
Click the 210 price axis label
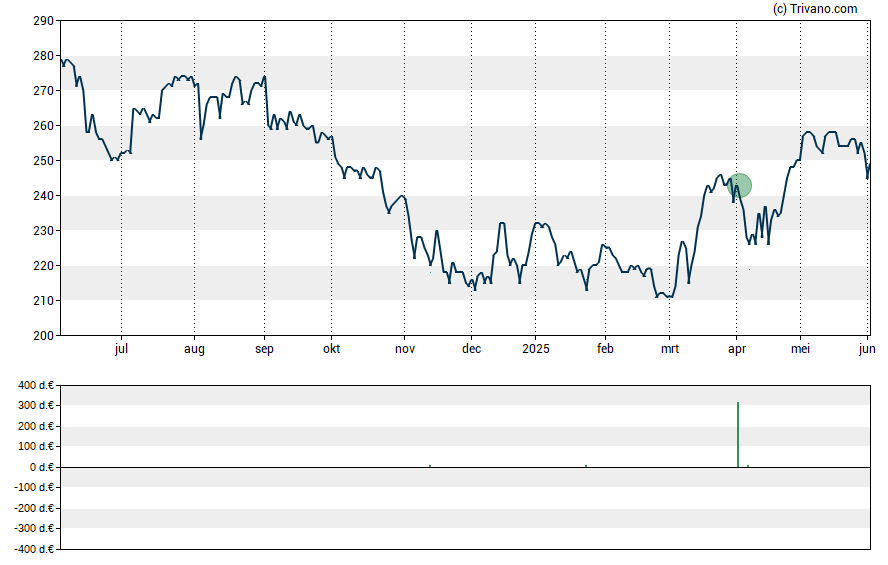click(43, 301)
